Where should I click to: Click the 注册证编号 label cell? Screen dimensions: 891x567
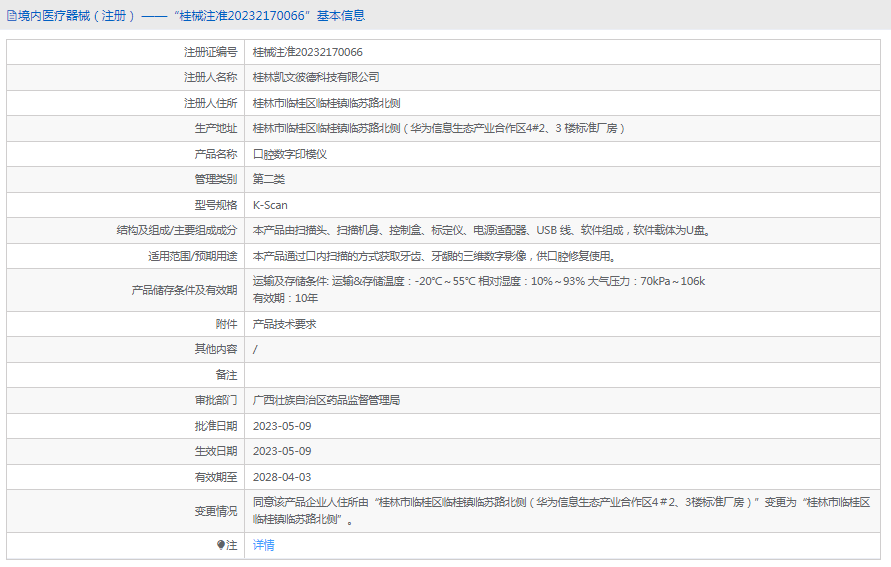click(210, 52)
